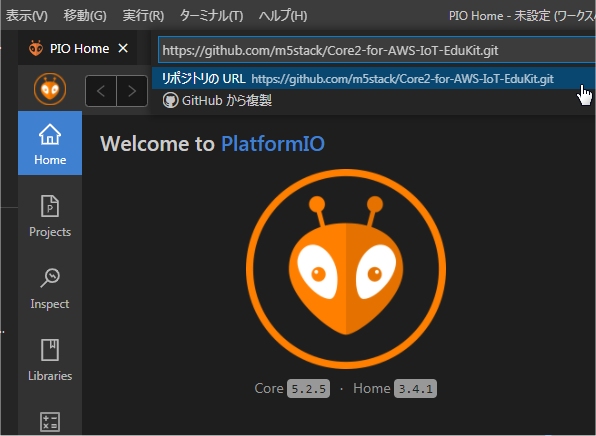Open the Inspect sidebar section
The height and width of the screenshot is (436, 596).
click(50, 288)
